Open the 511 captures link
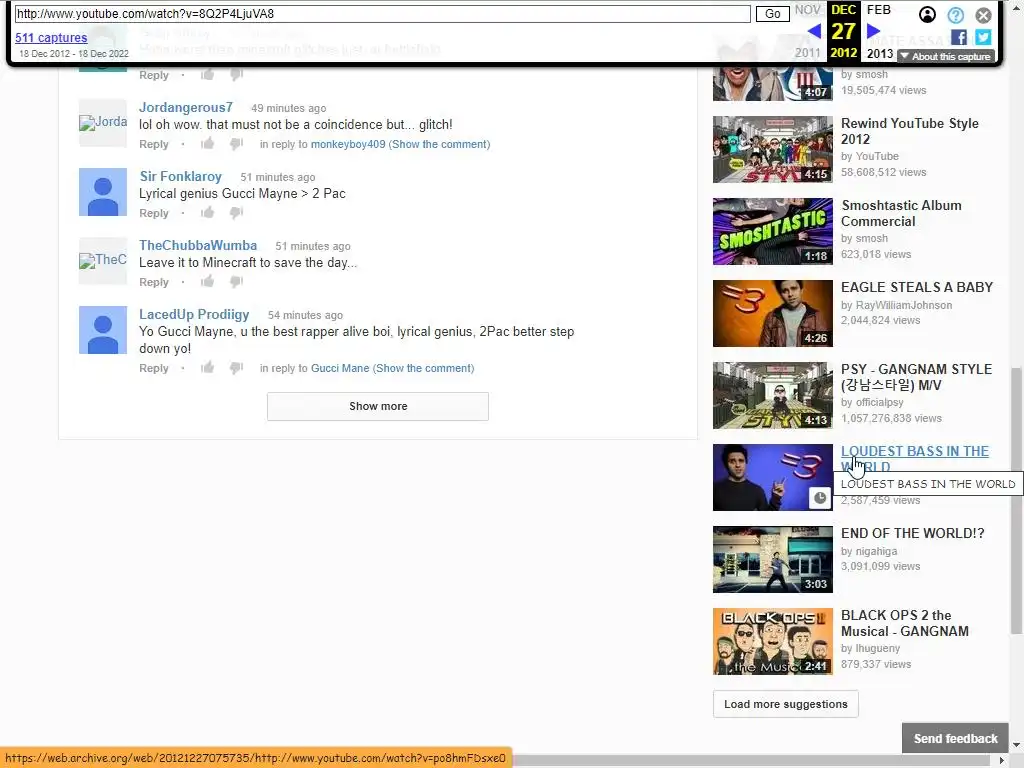The width and height of the screenshot is (1024, 768). click(x=51, y=38)
